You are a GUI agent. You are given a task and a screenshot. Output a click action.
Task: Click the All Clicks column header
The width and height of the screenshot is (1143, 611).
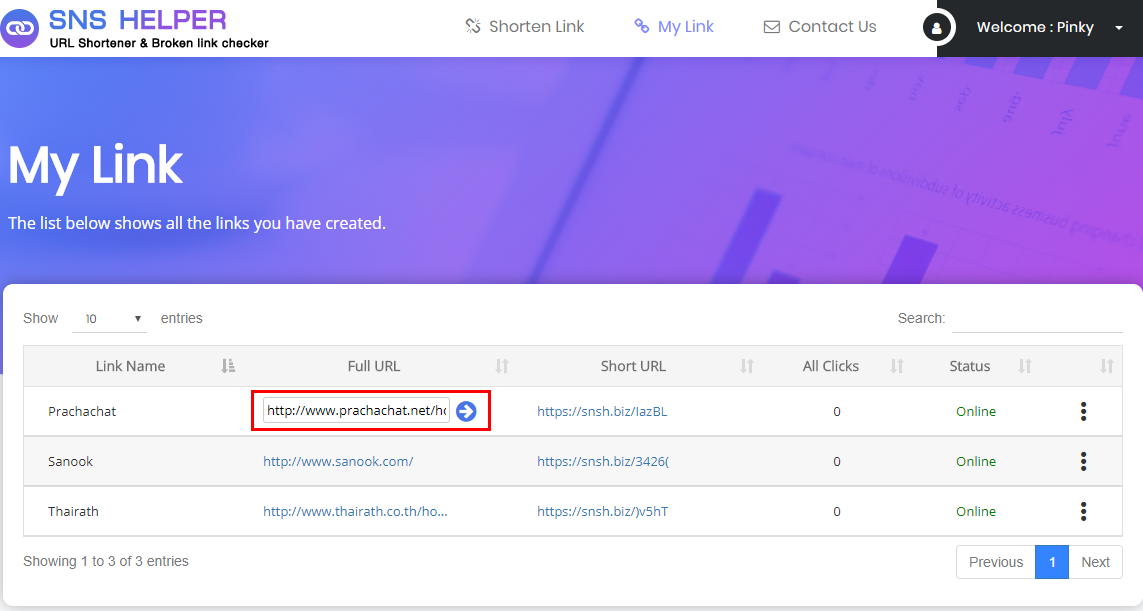831,366
